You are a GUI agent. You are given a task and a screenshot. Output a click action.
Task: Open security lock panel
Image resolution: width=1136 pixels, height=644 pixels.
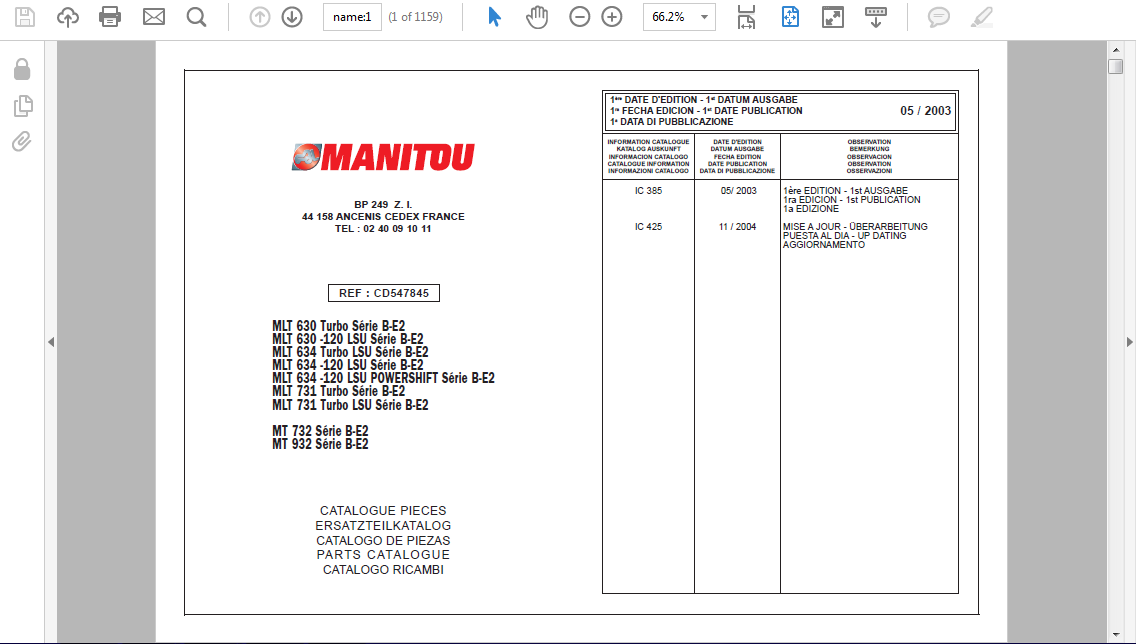(x=22, y=70)
